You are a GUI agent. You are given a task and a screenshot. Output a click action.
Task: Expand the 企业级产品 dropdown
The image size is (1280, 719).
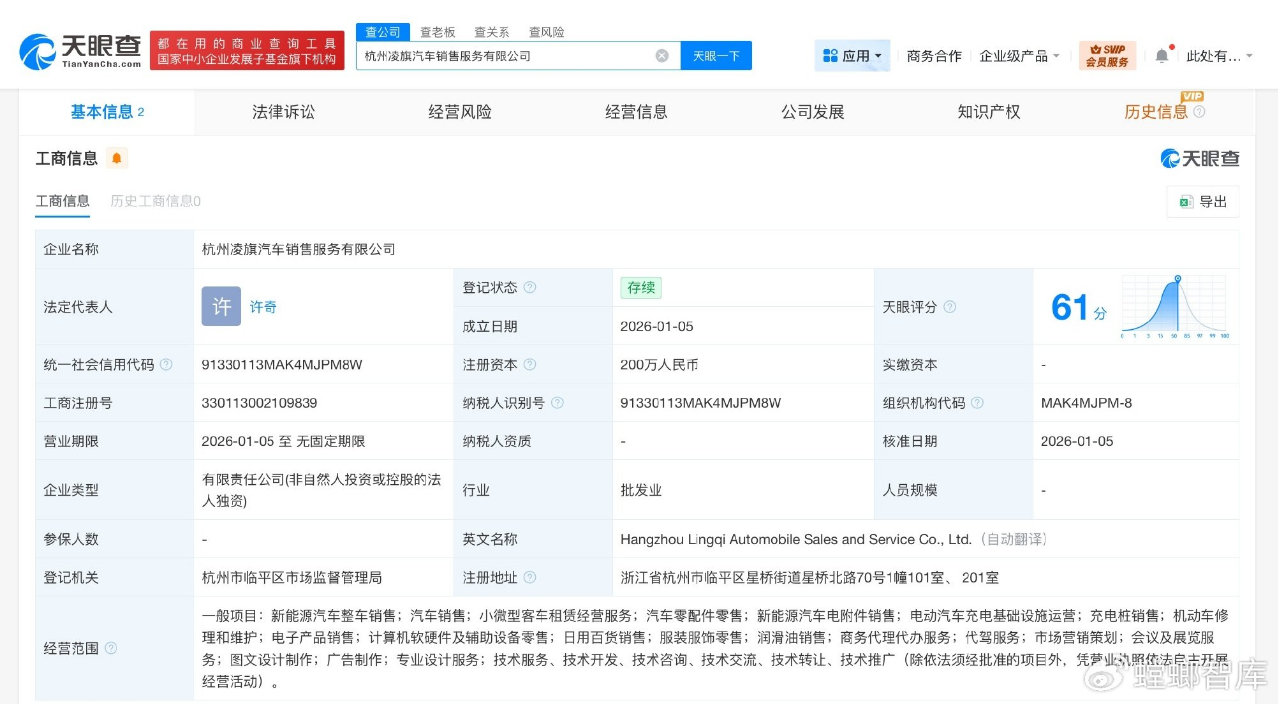pyautogui.click(x=1020, y=56)
